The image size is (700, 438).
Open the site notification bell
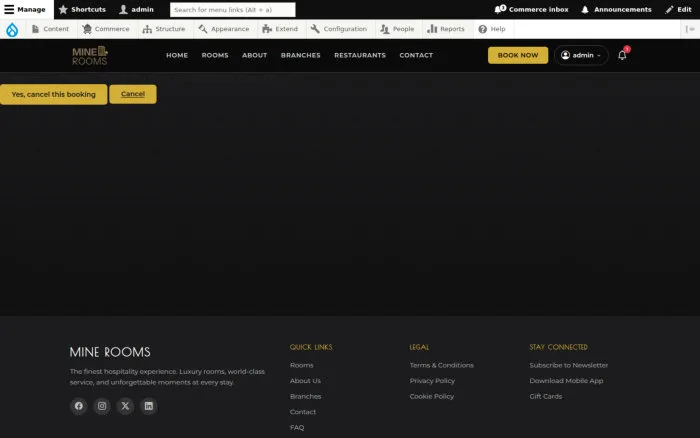pyautogui.click(x=622, y=55)
